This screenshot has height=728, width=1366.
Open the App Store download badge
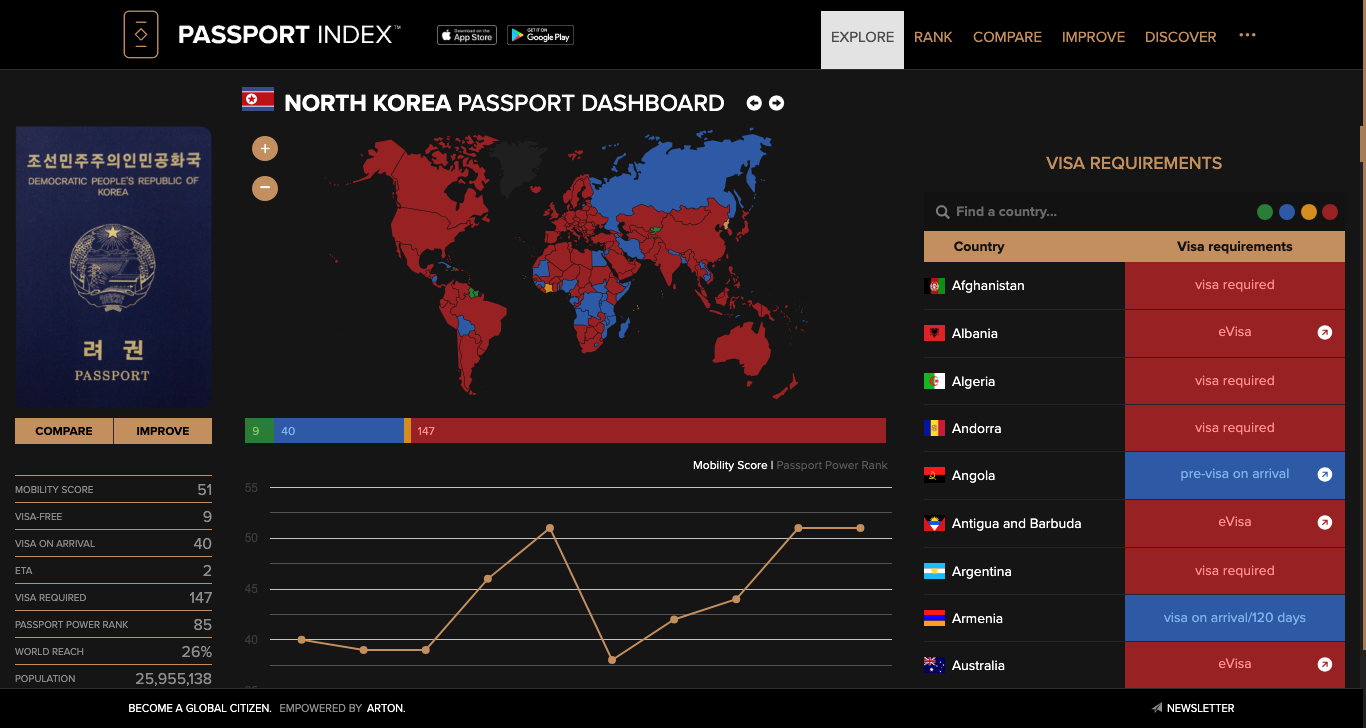[x=467, y=35]
